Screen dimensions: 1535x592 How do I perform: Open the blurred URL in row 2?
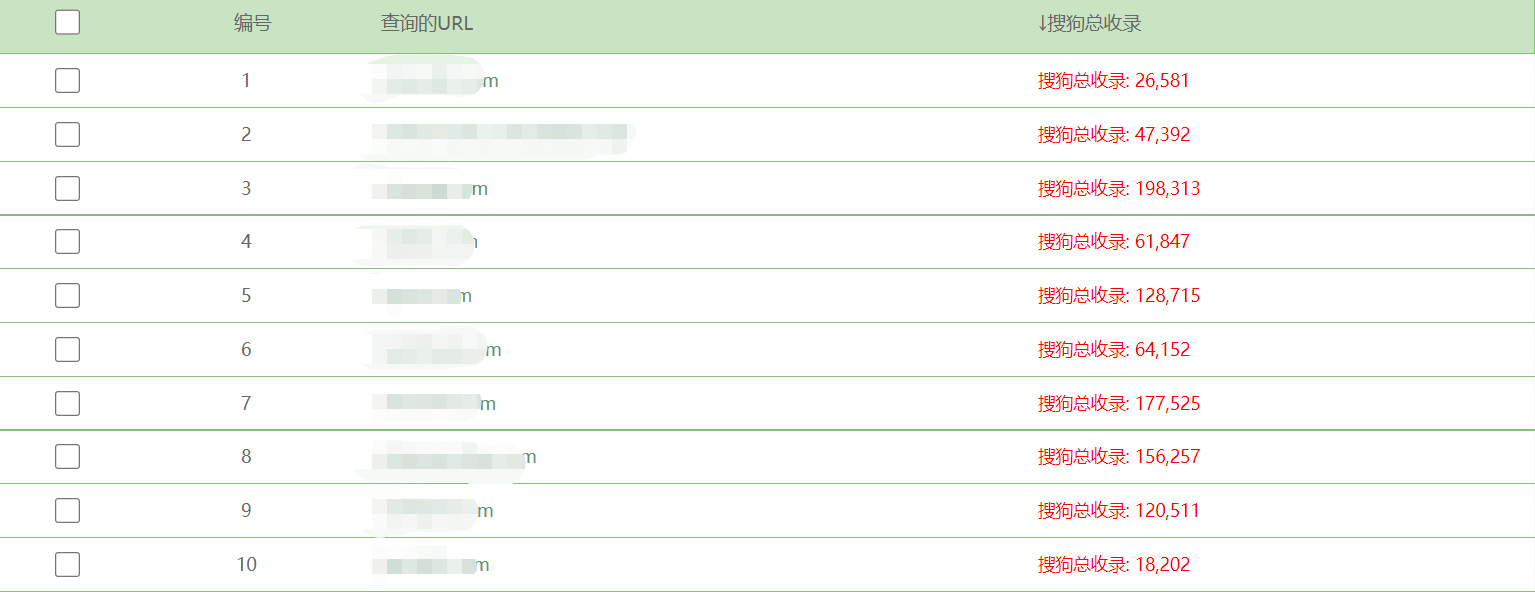(503, 134)
